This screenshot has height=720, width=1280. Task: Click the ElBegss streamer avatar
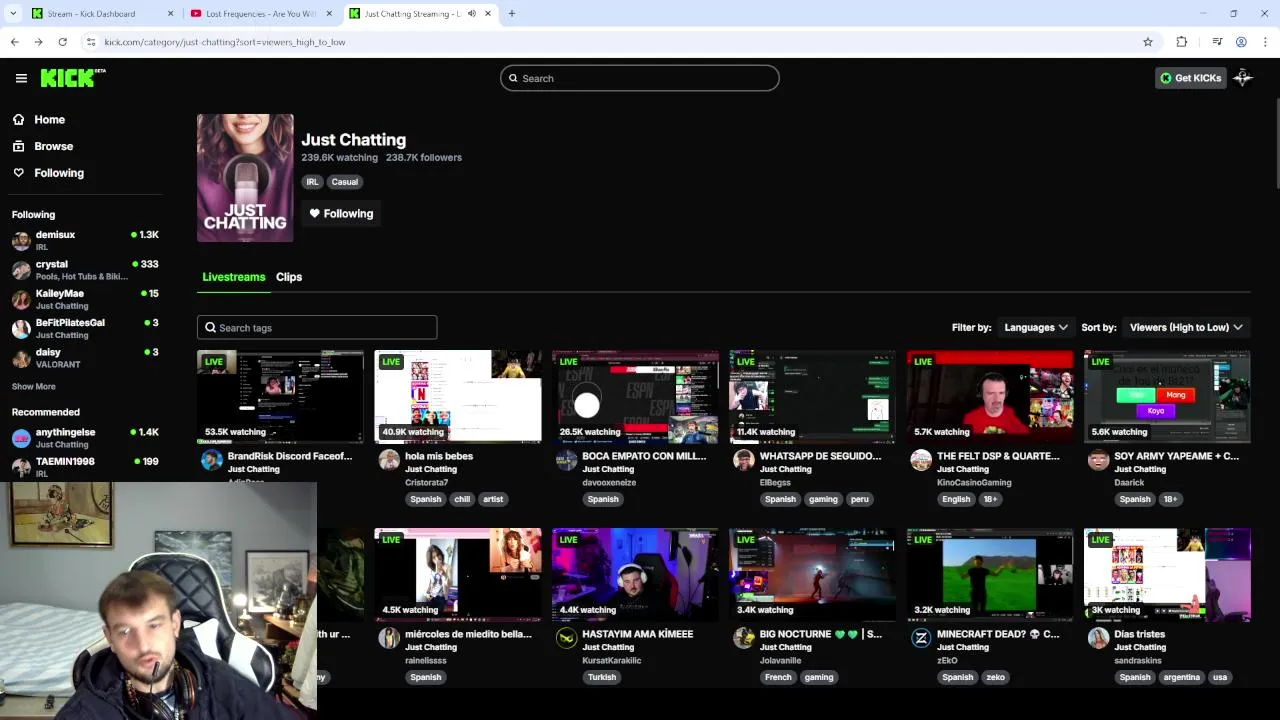pos(744,460)
